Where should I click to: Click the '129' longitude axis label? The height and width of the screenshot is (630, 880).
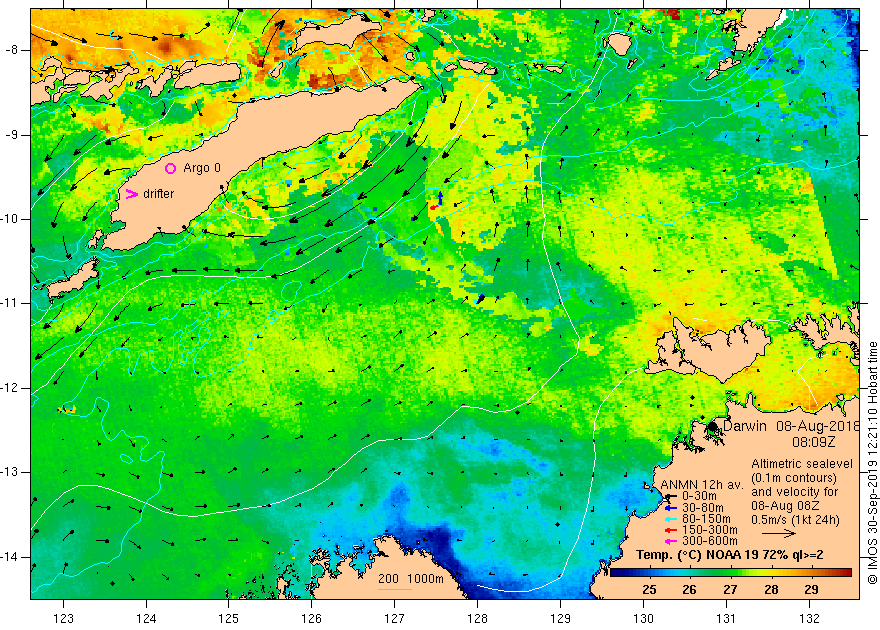[x=560, y=619]
